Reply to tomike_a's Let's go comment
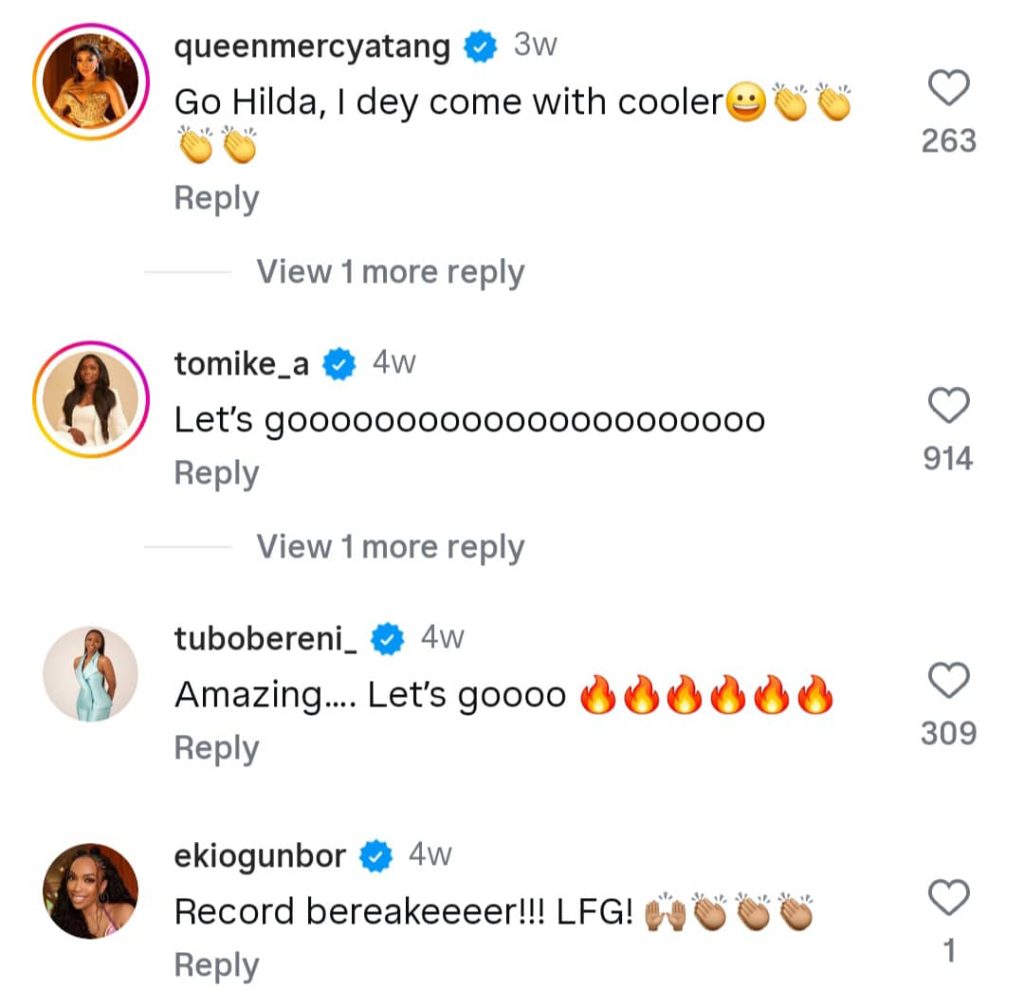The image size is (1024, 1008). tap(216, 473)
